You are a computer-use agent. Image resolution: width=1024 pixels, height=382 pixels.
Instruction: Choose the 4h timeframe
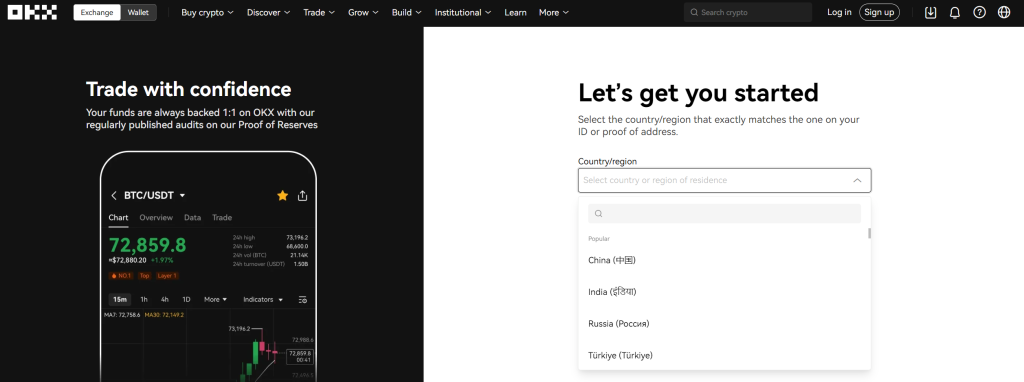(x=165, y=299)
